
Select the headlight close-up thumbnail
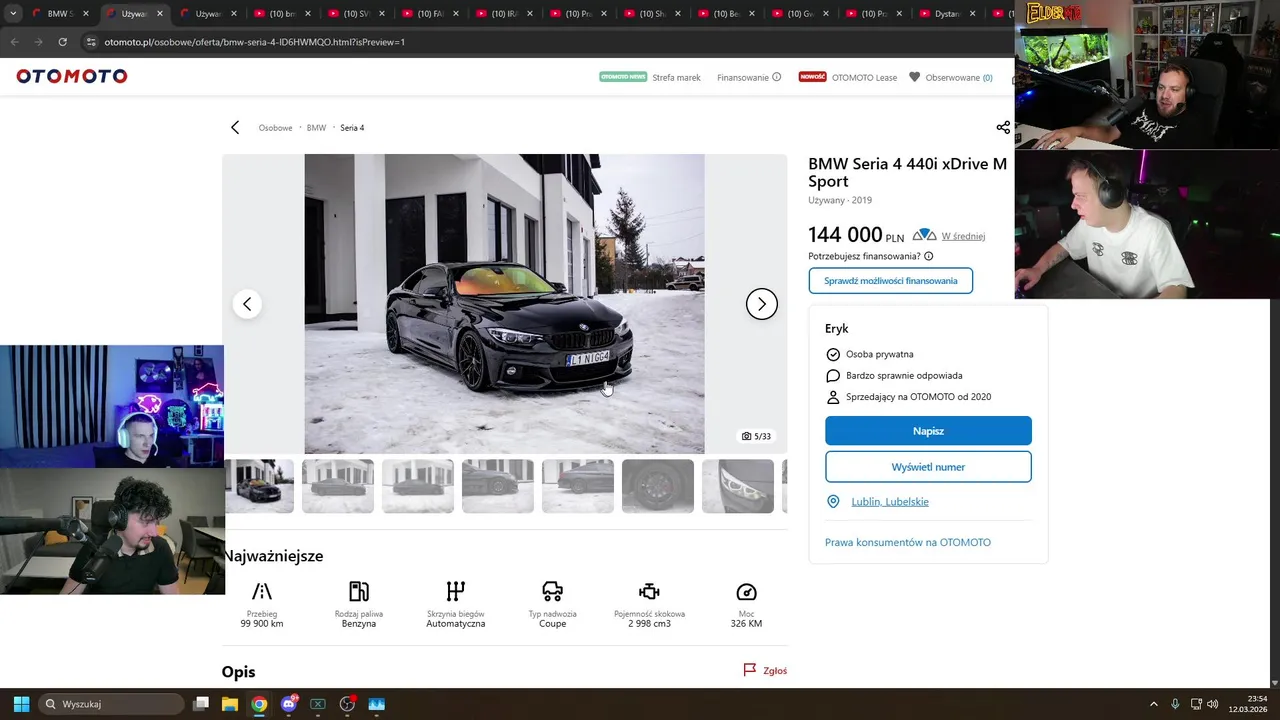738,486
